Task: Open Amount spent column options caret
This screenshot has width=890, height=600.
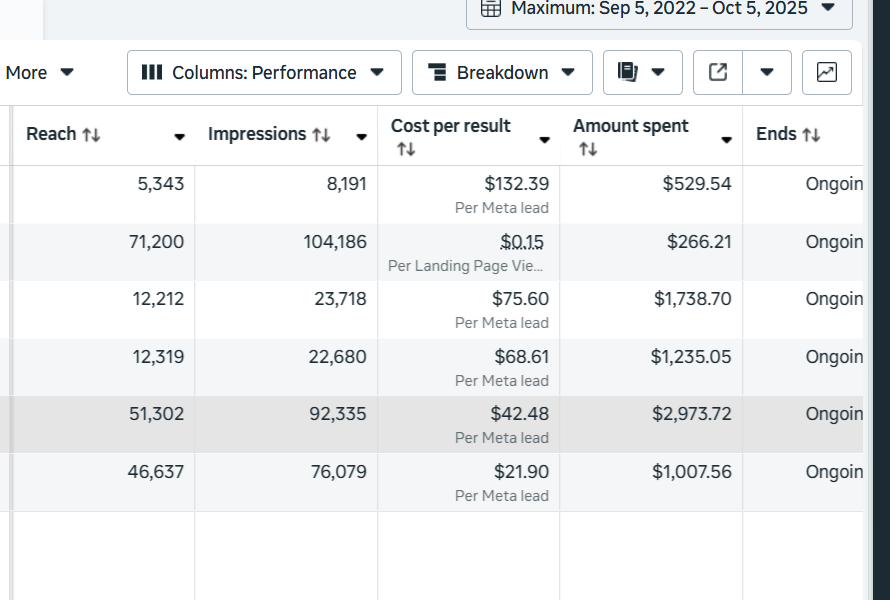Action: 727,140
